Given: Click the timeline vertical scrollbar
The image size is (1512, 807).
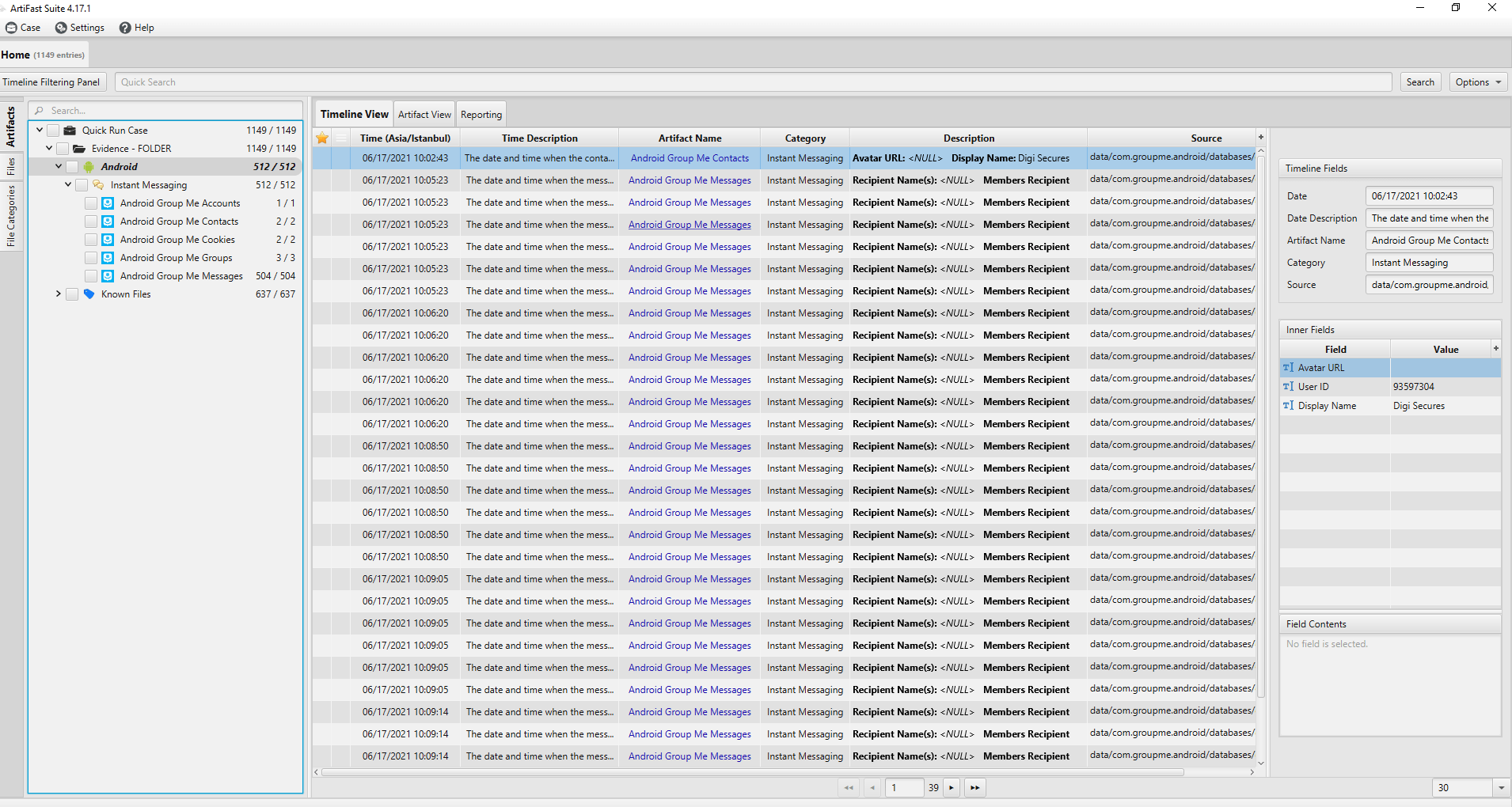Looking at the screenshot, I should [1261, 427].
